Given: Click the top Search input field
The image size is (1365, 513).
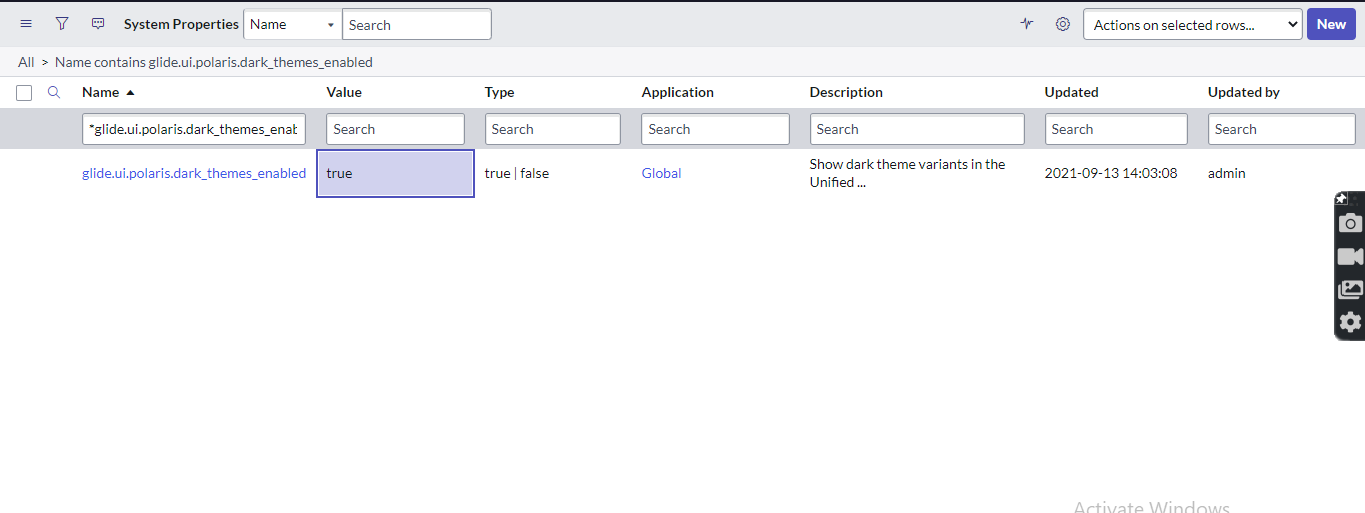Looking at the screenshot, I should tap(417, 25).
